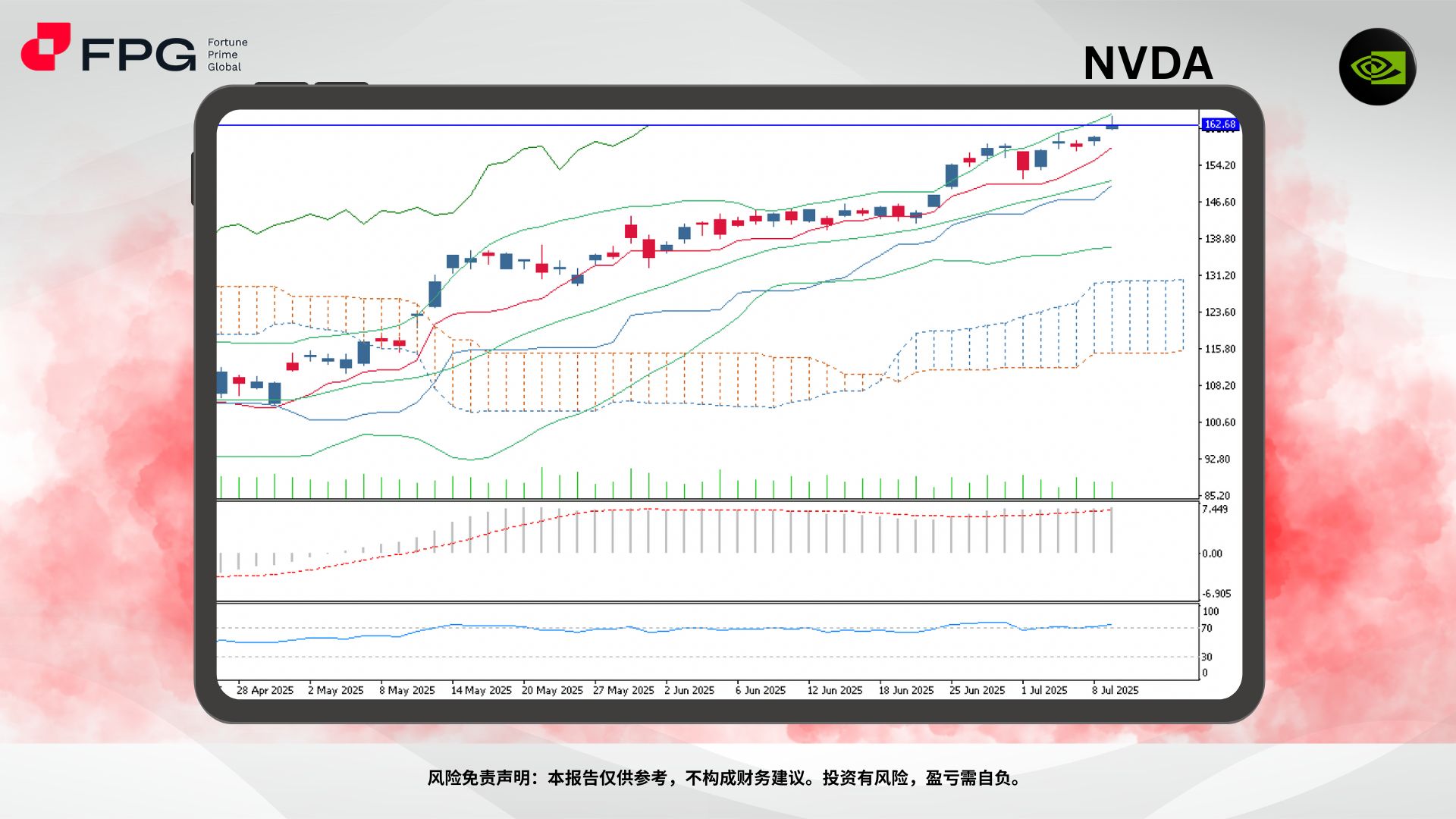Viewport: 1456px width, 819px height.
Task: Click the 115.80 price axis label
Action: point(1220,350)
